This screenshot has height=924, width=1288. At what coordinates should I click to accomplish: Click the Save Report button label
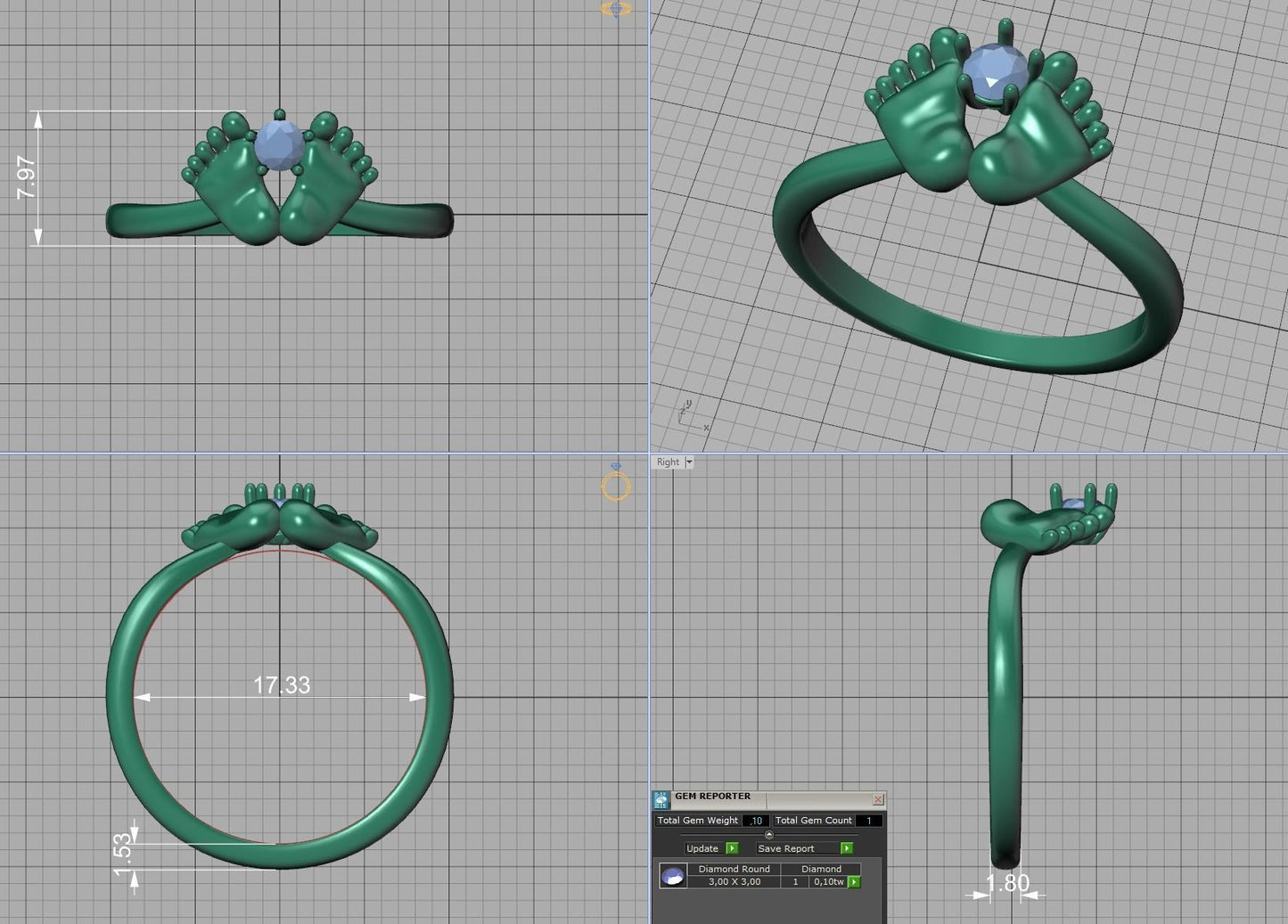786,848
